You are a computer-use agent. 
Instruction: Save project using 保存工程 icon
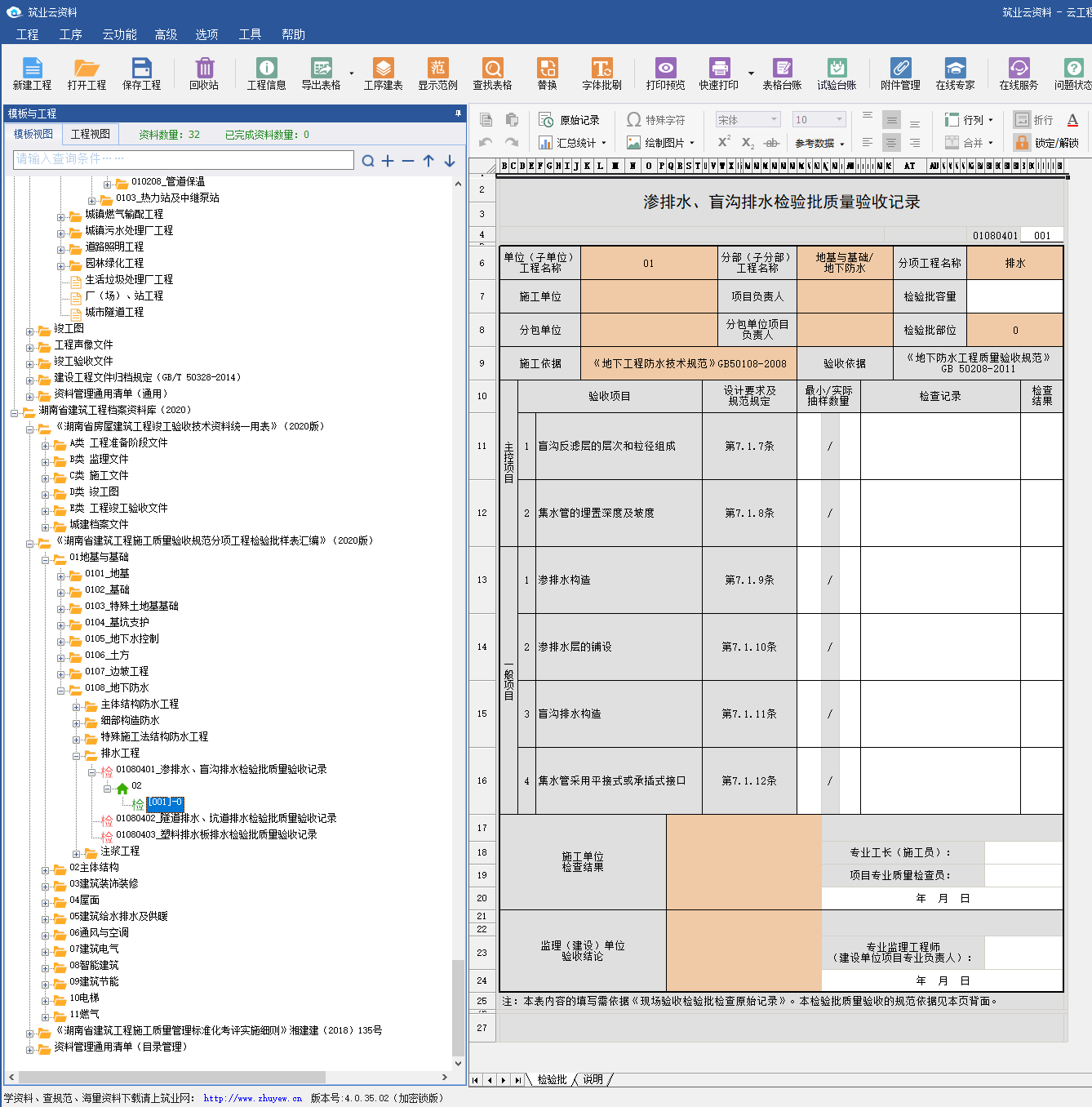pyautogui.click(x=141, y=73)
